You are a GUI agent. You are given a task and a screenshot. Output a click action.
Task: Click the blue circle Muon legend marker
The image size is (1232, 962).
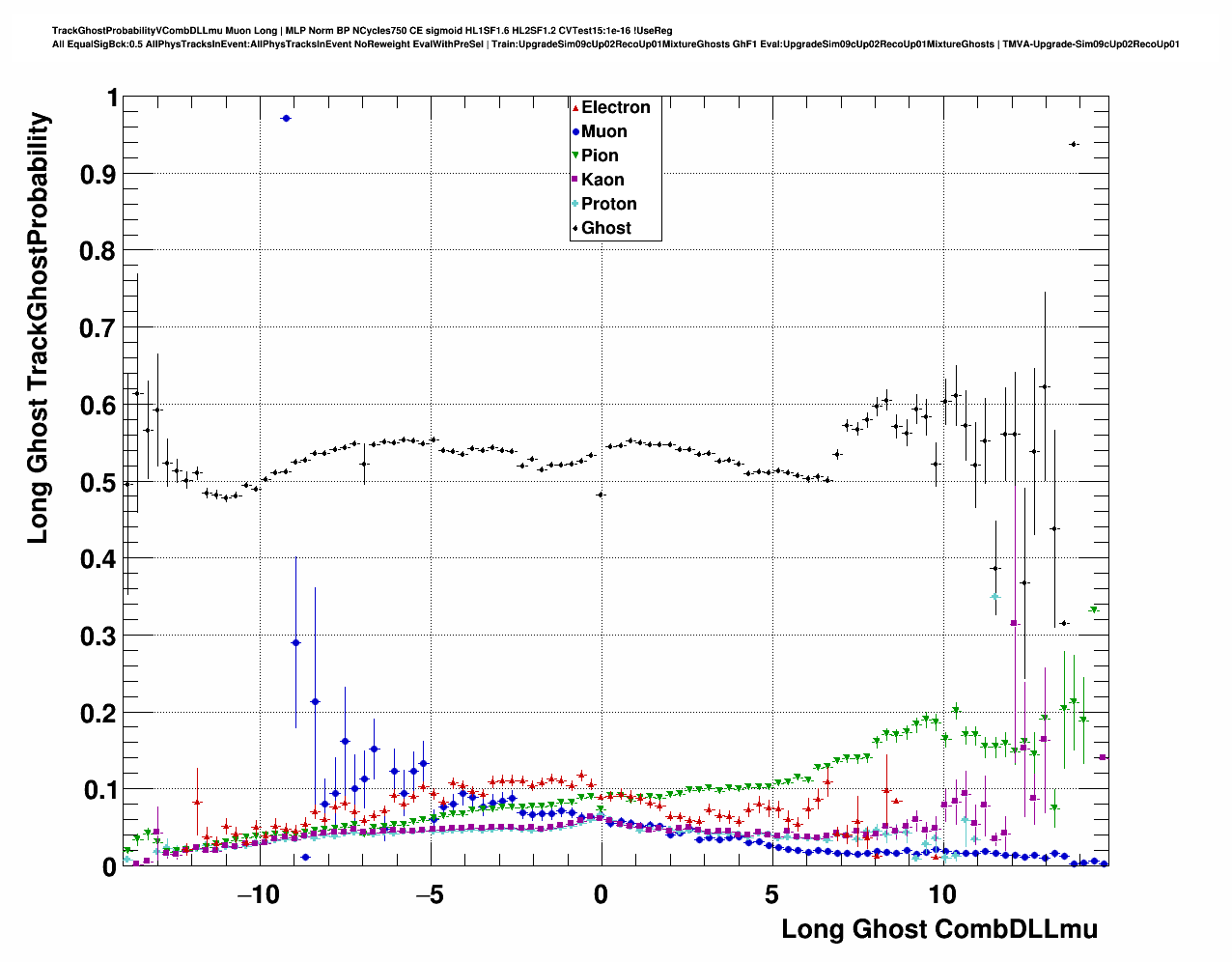click(x=576, y=132)
